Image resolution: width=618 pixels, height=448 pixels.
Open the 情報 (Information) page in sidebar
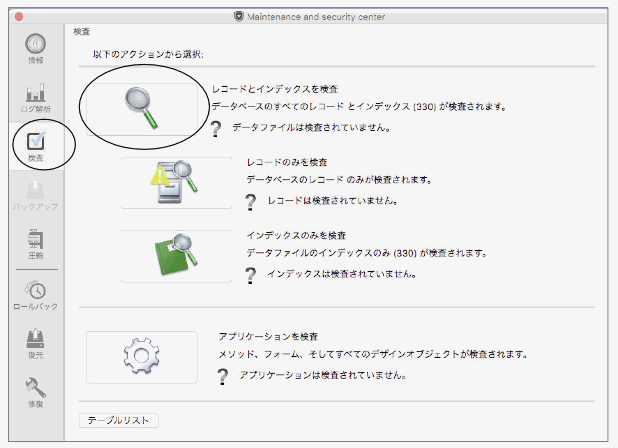[x=36, y=47]
